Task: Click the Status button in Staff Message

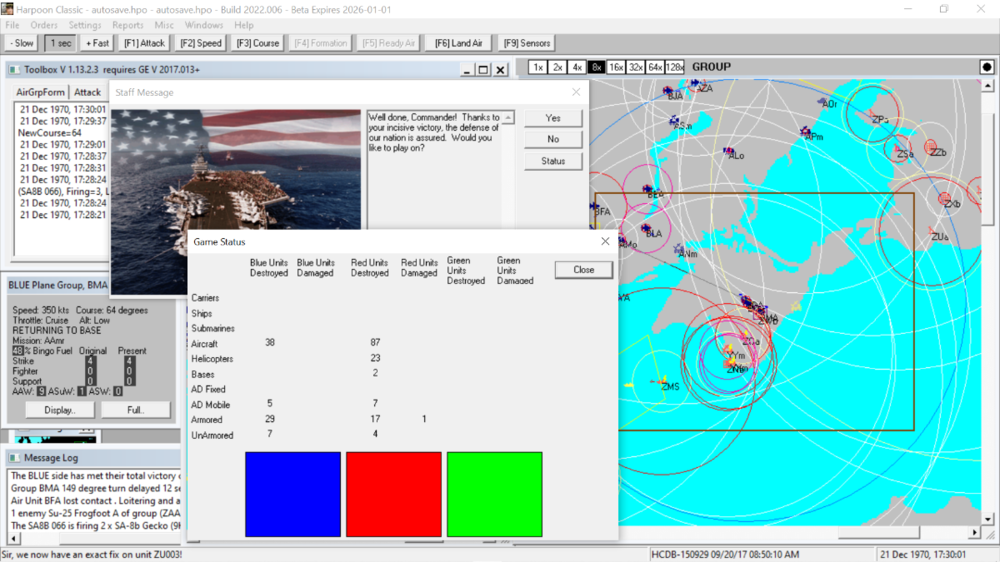Action: pos(553,161)
